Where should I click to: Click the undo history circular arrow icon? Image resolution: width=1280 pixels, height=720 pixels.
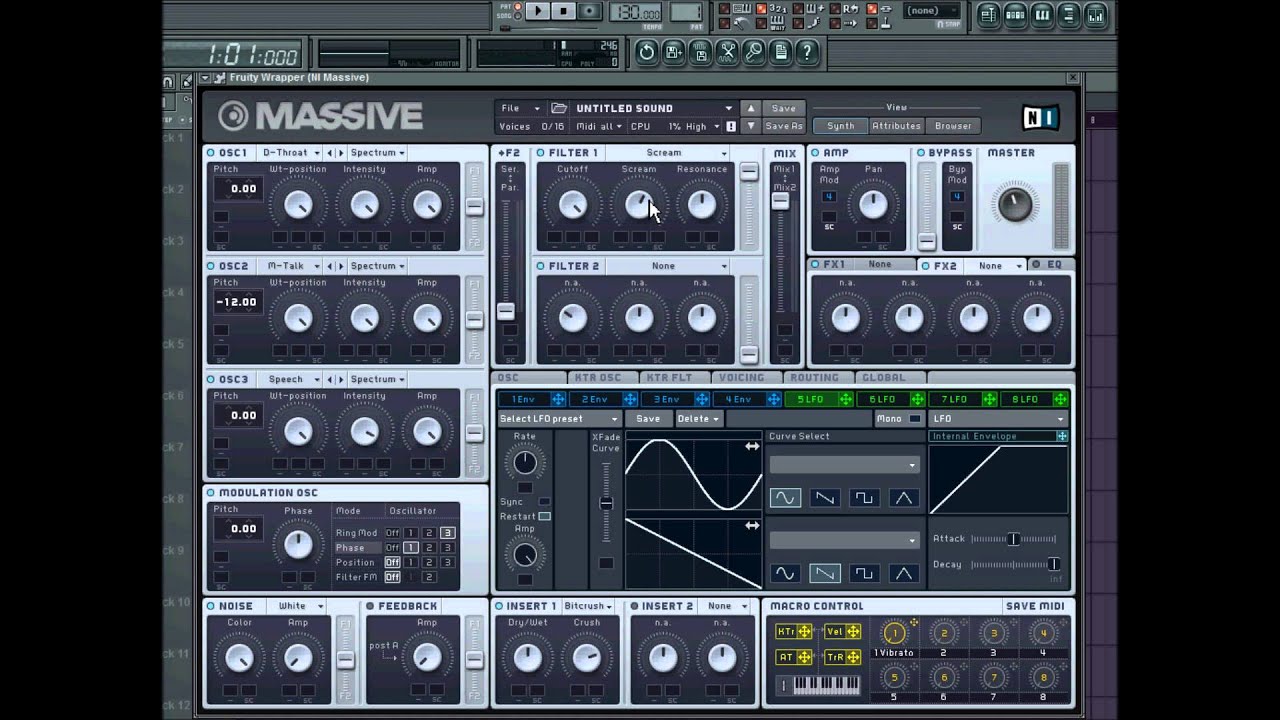click(646, 52)
